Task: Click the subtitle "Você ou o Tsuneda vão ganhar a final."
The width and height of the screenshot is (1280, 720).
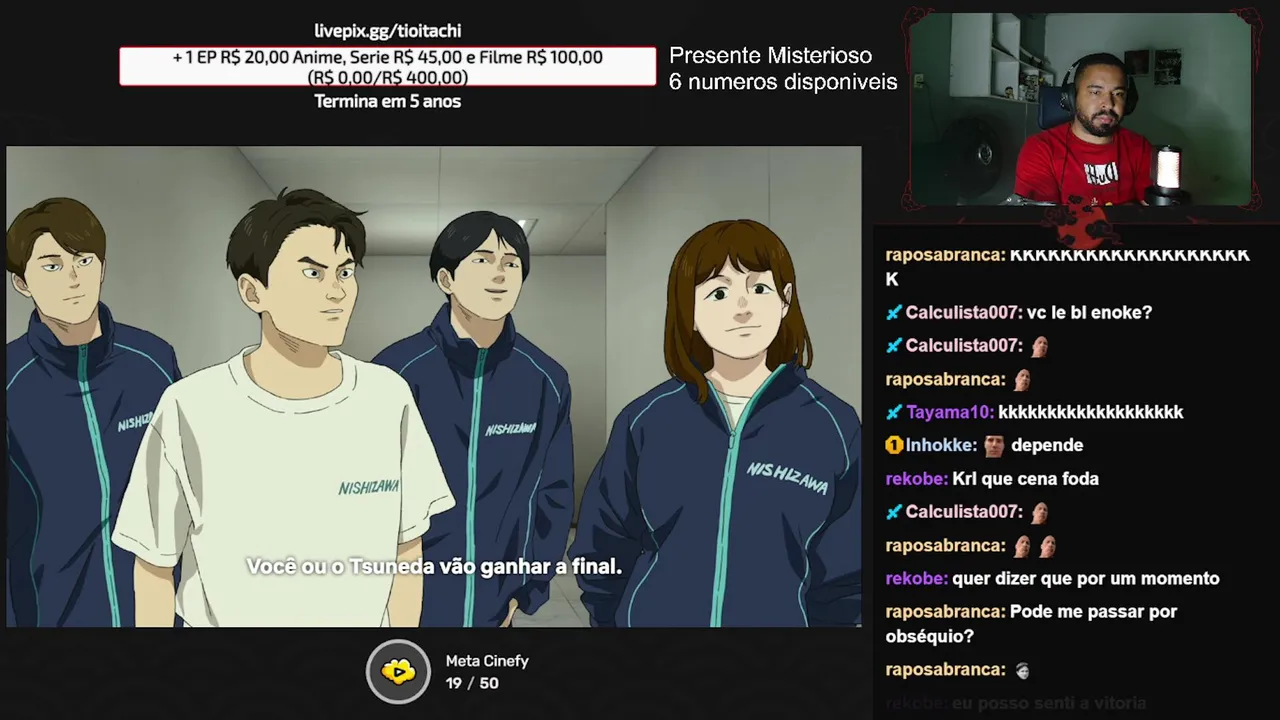Action: 434,567
